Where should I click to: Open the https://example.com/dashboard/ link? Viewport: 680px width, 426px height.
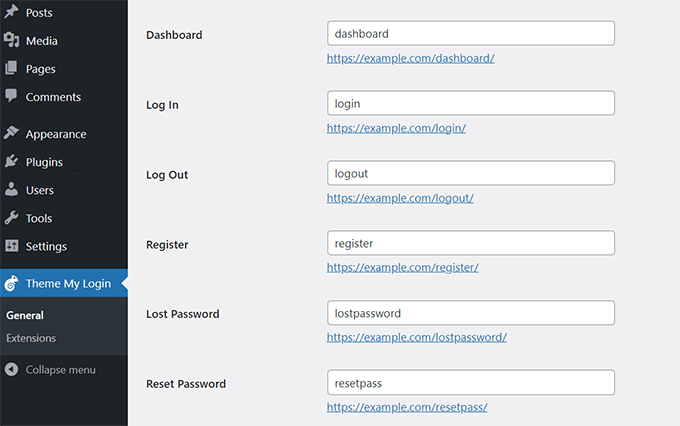(x=410, y=58)
